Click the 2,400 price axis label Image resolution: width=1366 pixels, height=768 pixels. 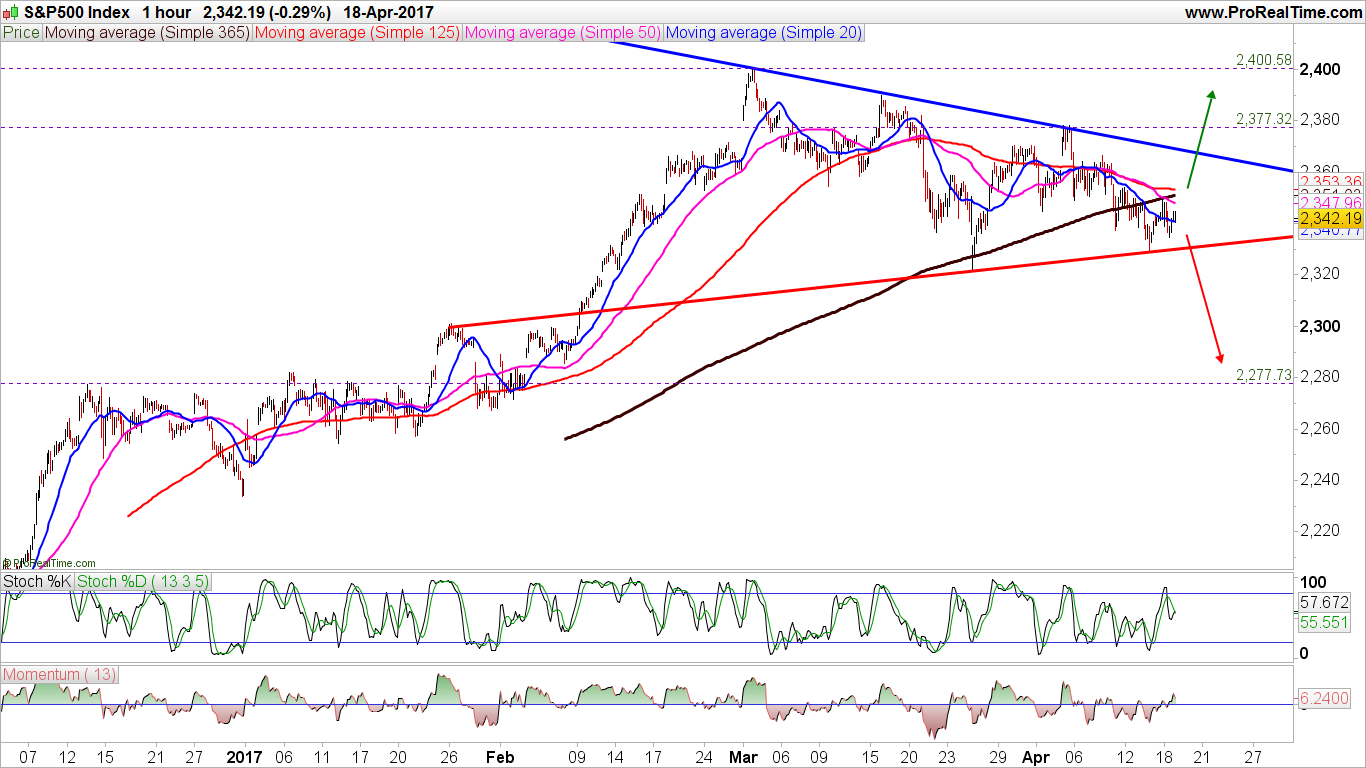1320,69
